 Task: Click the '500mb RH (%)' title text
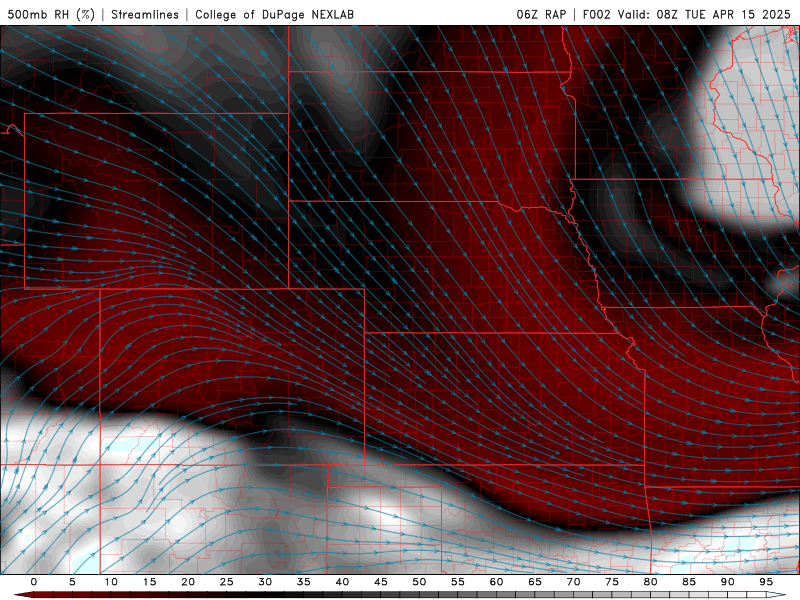click(x=51, y=14)
